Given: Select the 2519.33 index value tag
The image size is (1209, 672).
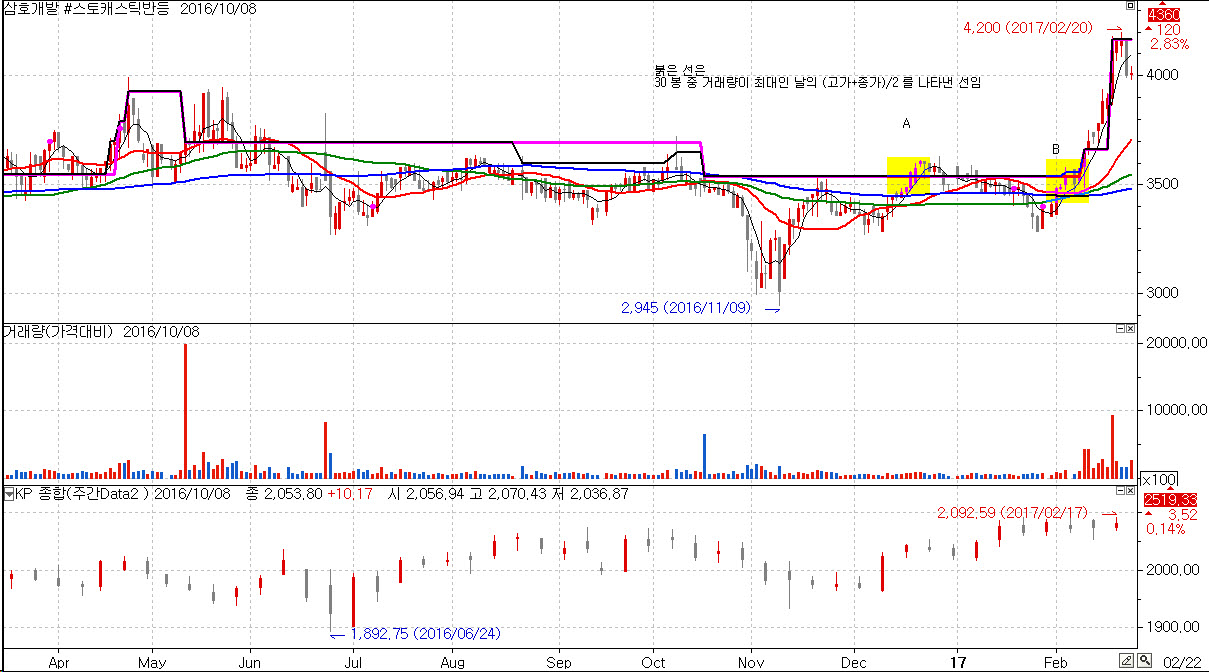Looking at the screenshot, I should coord(1169,499).
